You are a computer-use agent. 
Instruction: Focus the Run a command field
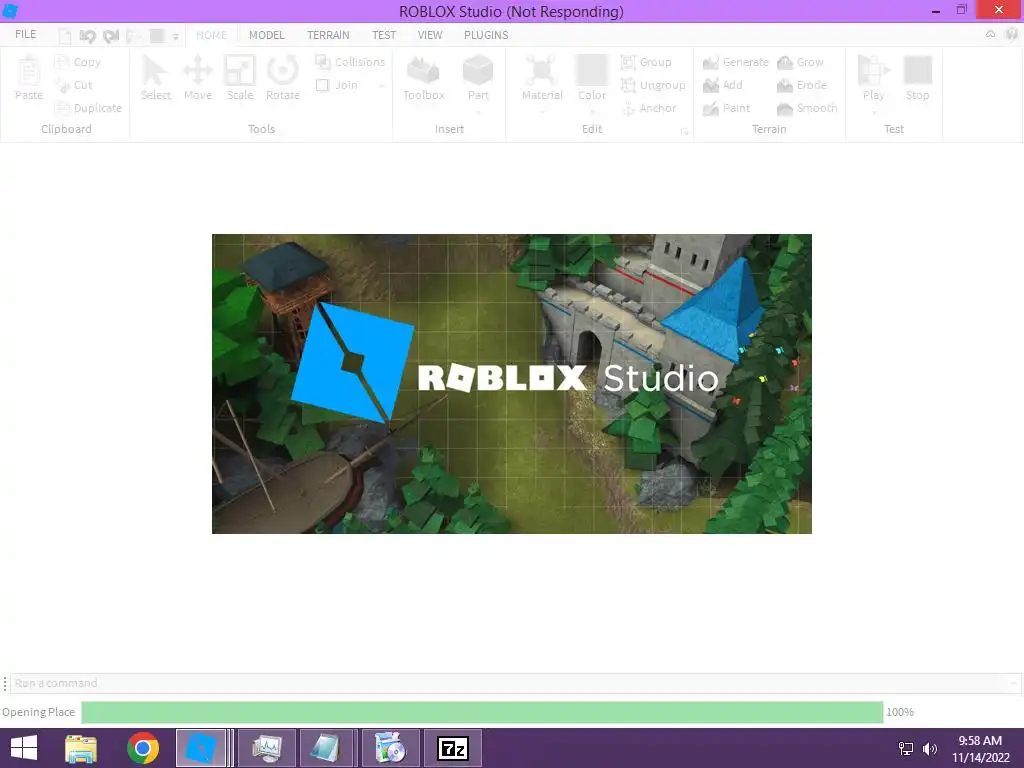pos(513,683)
